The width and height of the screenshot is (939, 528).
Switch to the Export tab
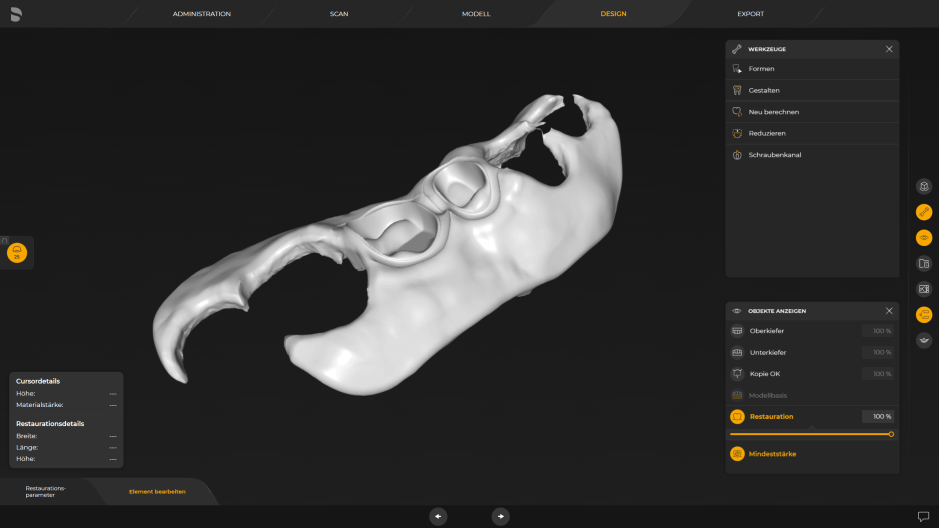(750, 14)
